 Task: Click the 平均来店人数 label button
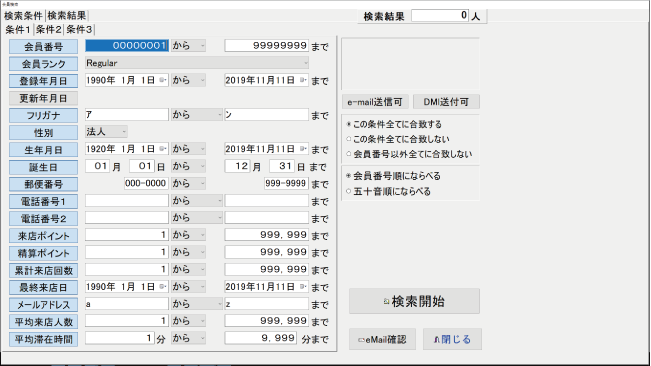coord(44,322)
